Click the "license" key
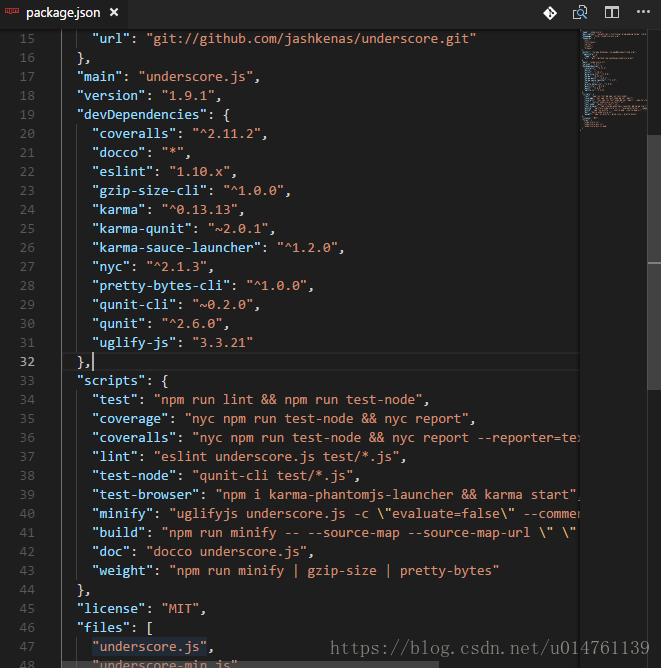 pyautogui.click(x=111, y=608)
